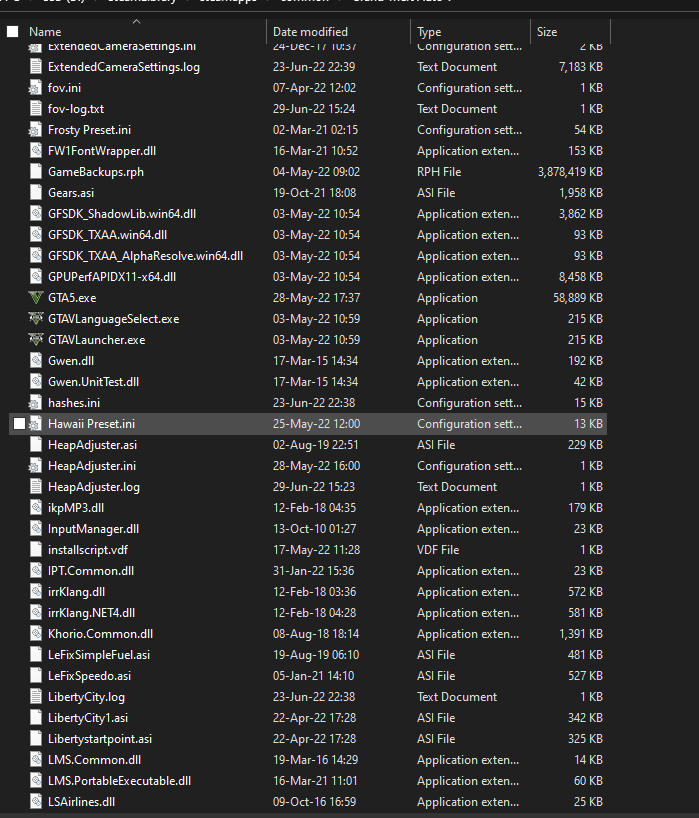Select the Frosty Preset.ini gear icon

click(37, 130)
